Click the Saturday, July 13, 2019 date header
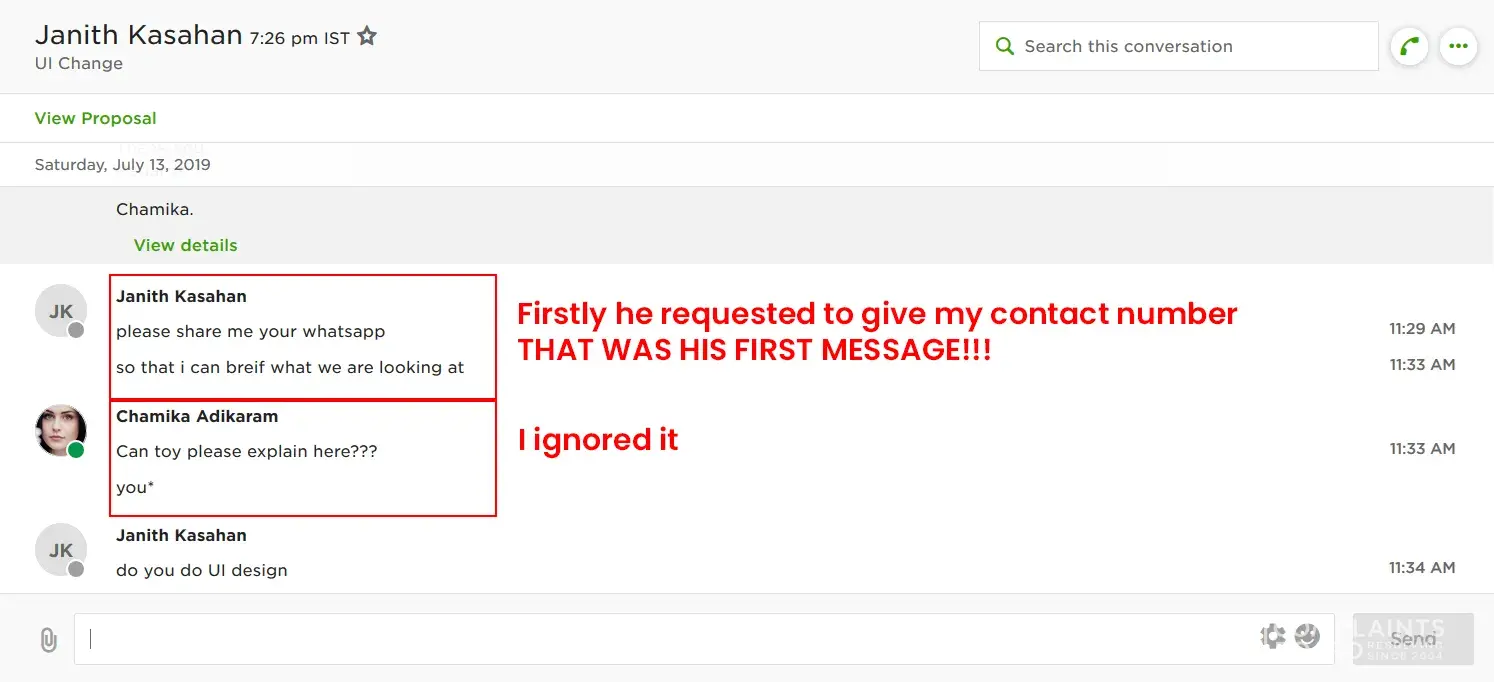 [122, 165]
